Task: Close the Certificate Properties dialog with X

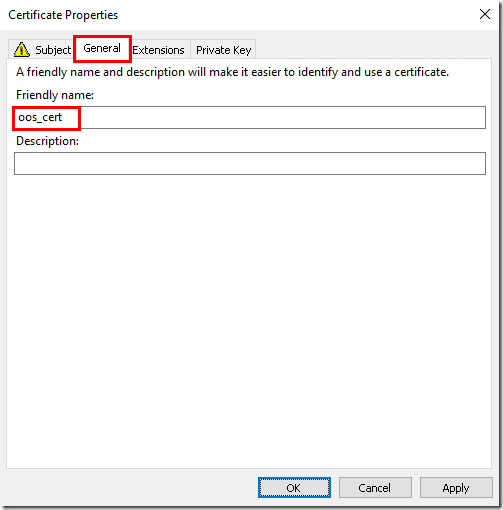Action: (485, 14)
